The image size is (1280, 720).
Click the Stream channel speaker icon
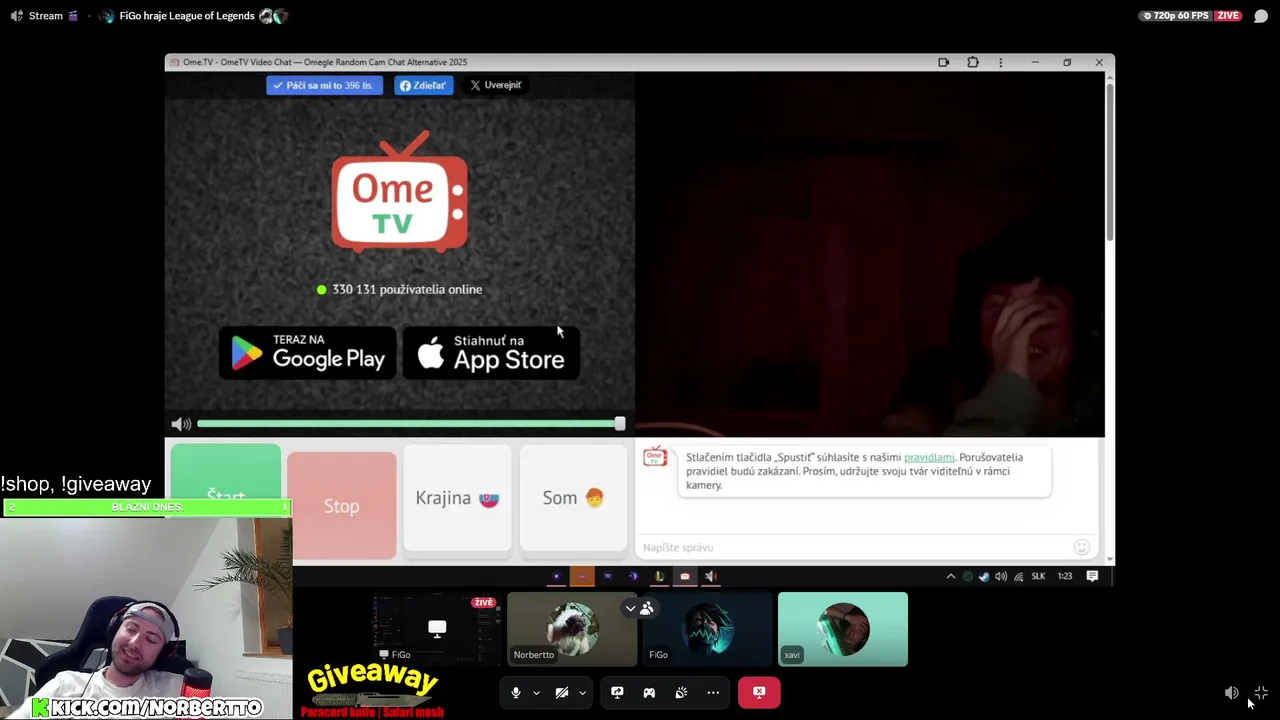[x=16, y=16]
